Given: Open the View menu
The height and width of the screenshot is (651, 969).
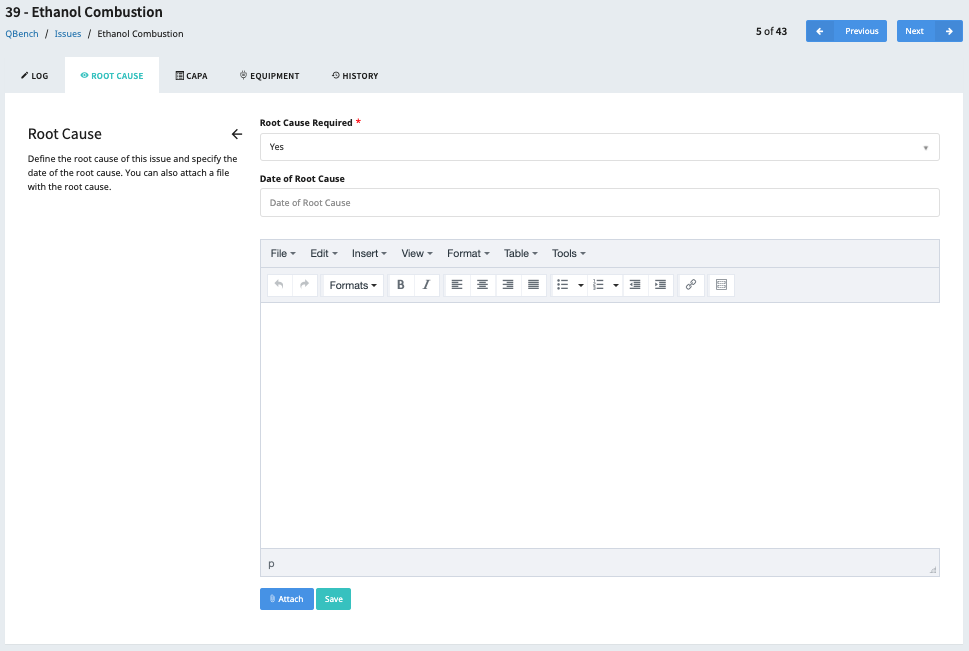Looking at the screenshot, I should (417, 253).
